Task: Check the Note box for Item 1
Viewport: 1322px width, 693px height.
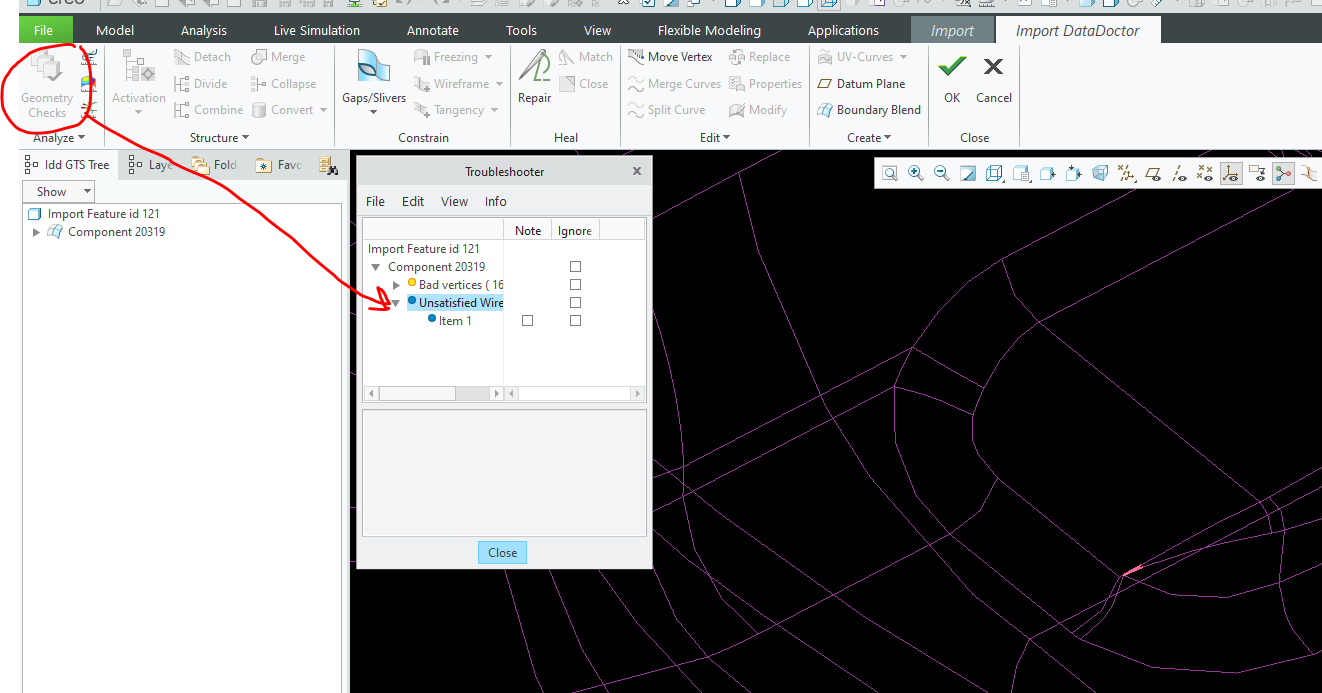Action: pos(527,320)
